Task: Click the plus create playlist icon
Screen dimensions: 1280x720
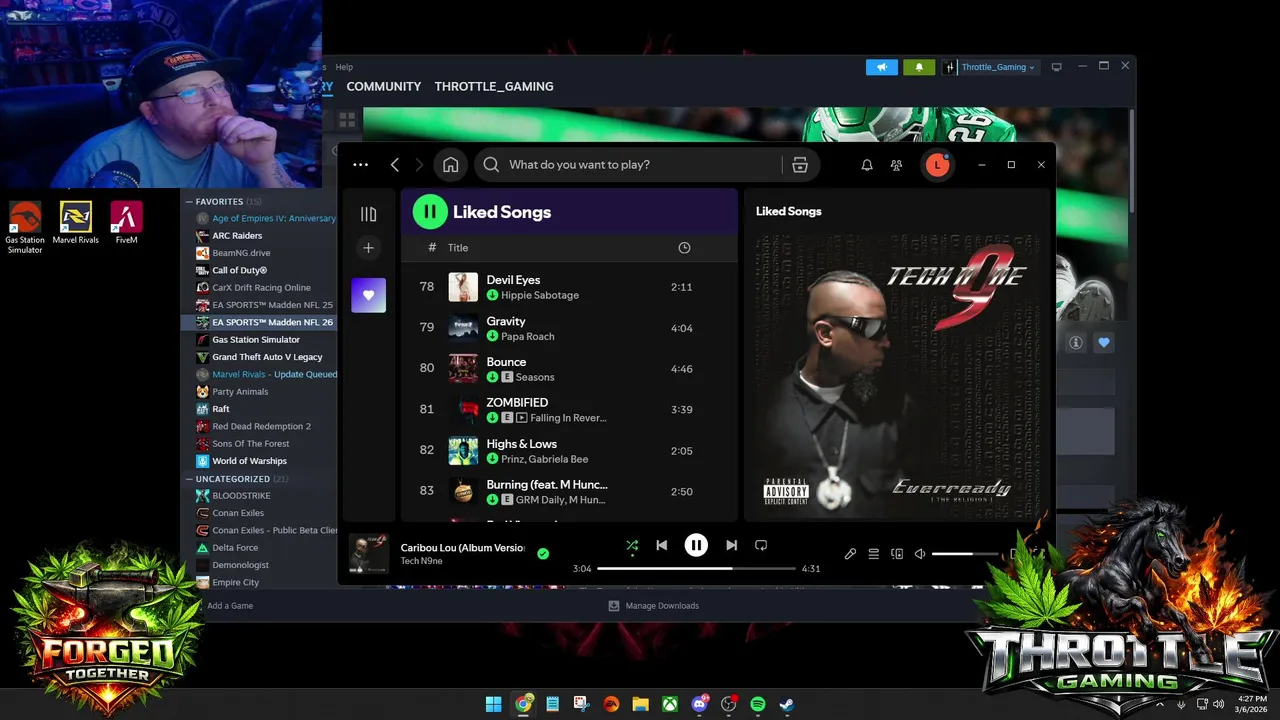Action: point(368,248)
